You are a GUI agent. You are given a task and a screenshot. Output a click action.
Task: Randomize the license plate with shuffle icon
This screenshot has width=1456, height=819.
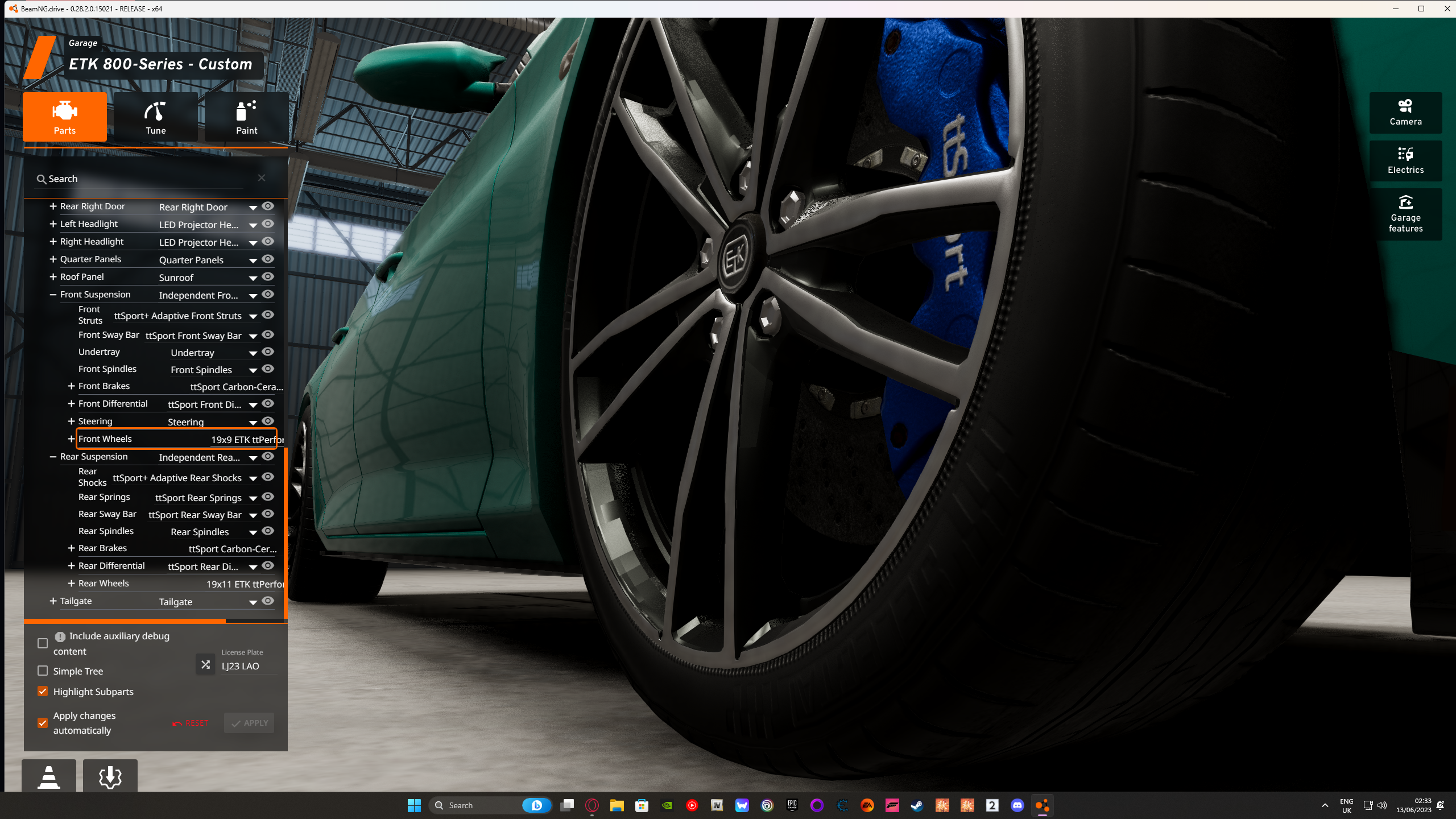[205, 664]
